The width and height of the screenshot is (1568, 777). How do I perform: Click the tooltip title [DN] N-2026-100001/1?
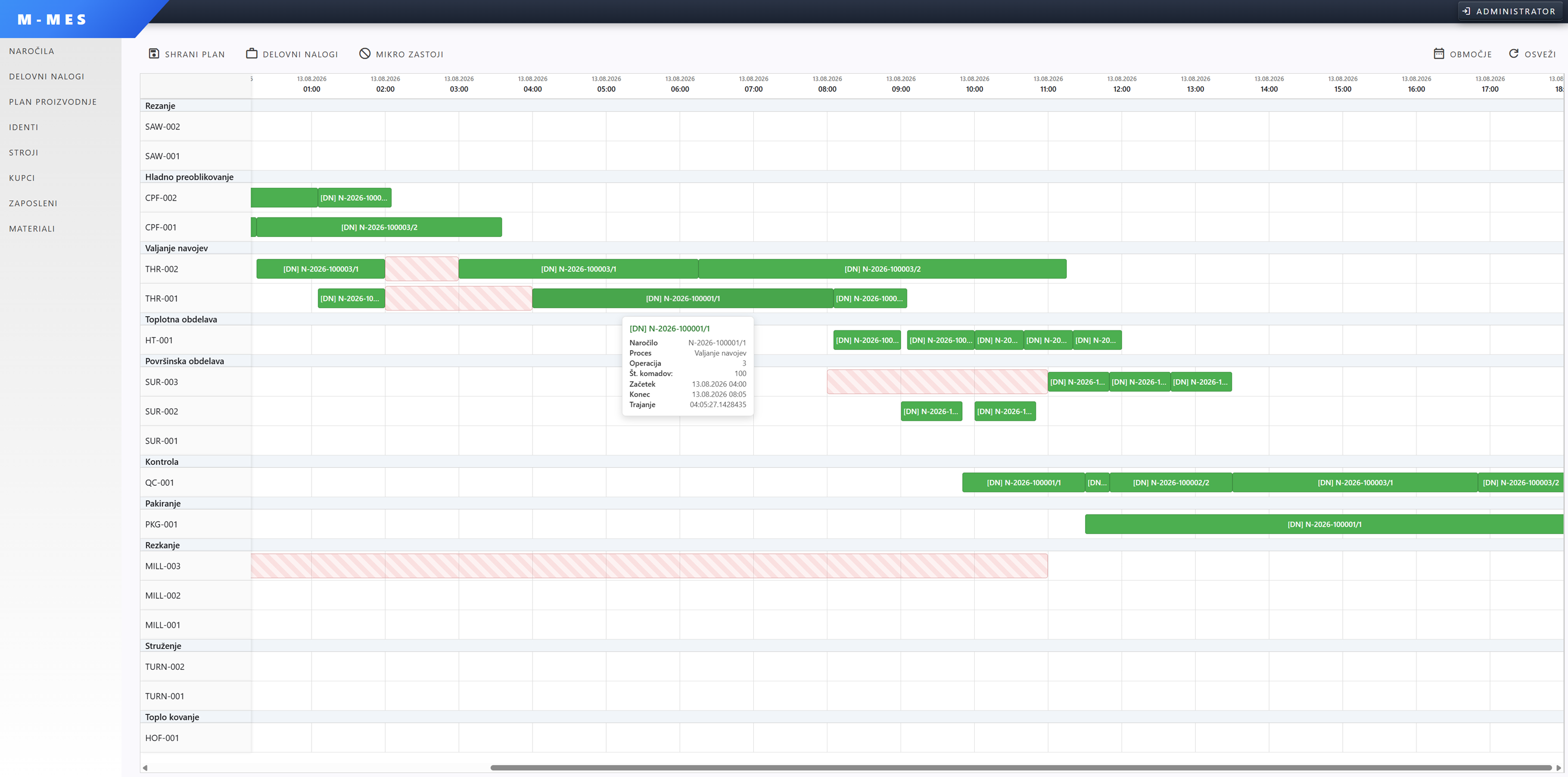click(670, 329)
